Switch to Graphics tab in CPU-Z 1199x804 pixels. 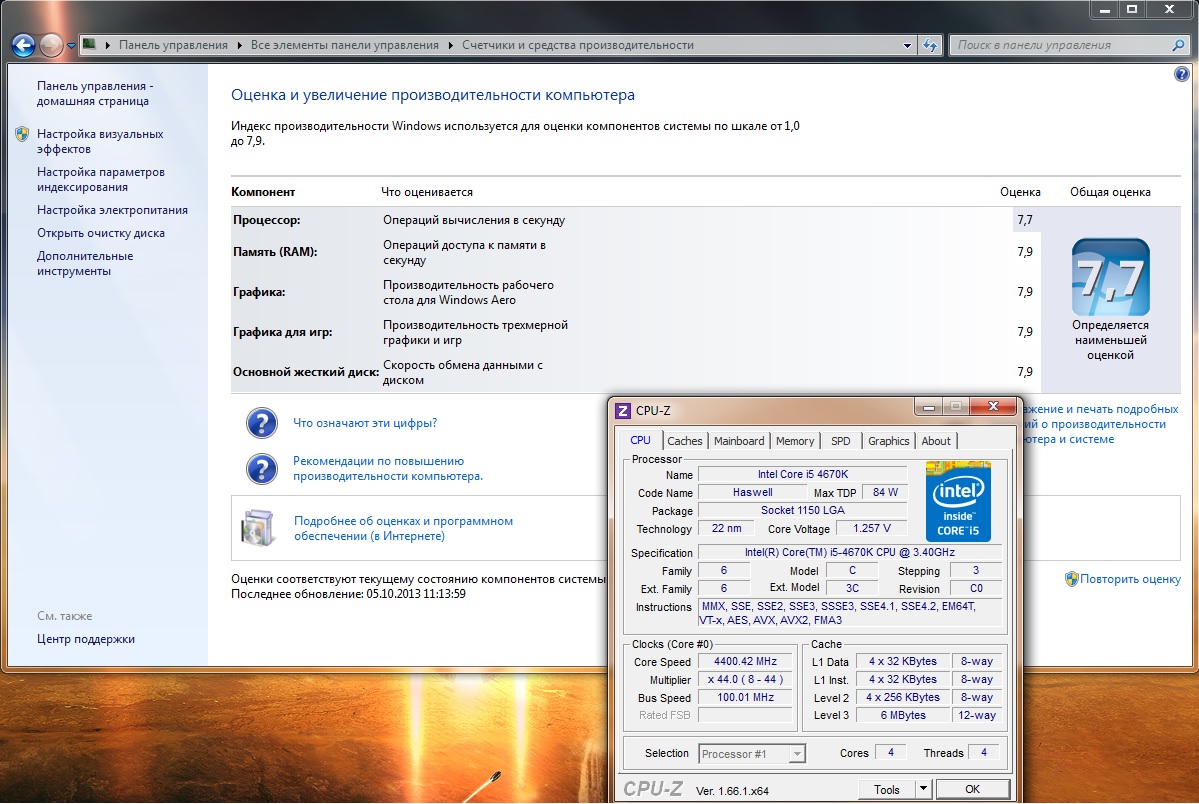click(889, 441)
